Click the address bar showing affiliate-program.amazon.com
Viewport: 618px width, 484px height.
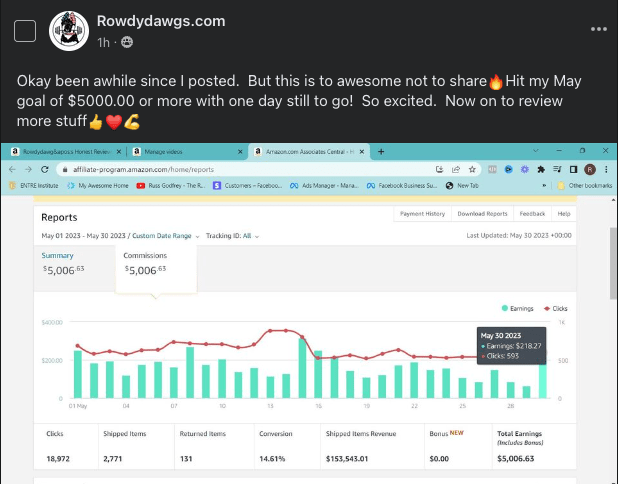coord(268,169)
